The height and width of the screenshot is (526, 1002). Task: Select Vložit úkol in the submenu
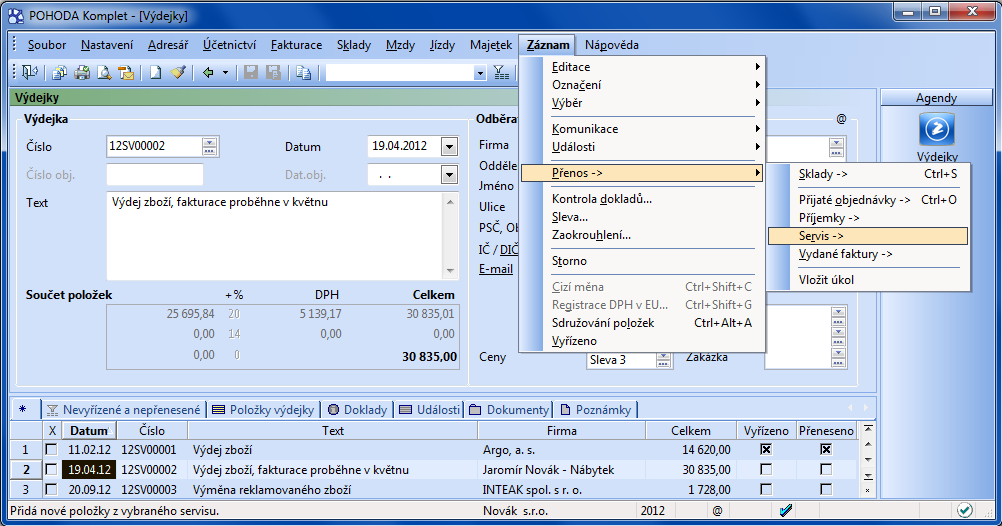[868, 279]
